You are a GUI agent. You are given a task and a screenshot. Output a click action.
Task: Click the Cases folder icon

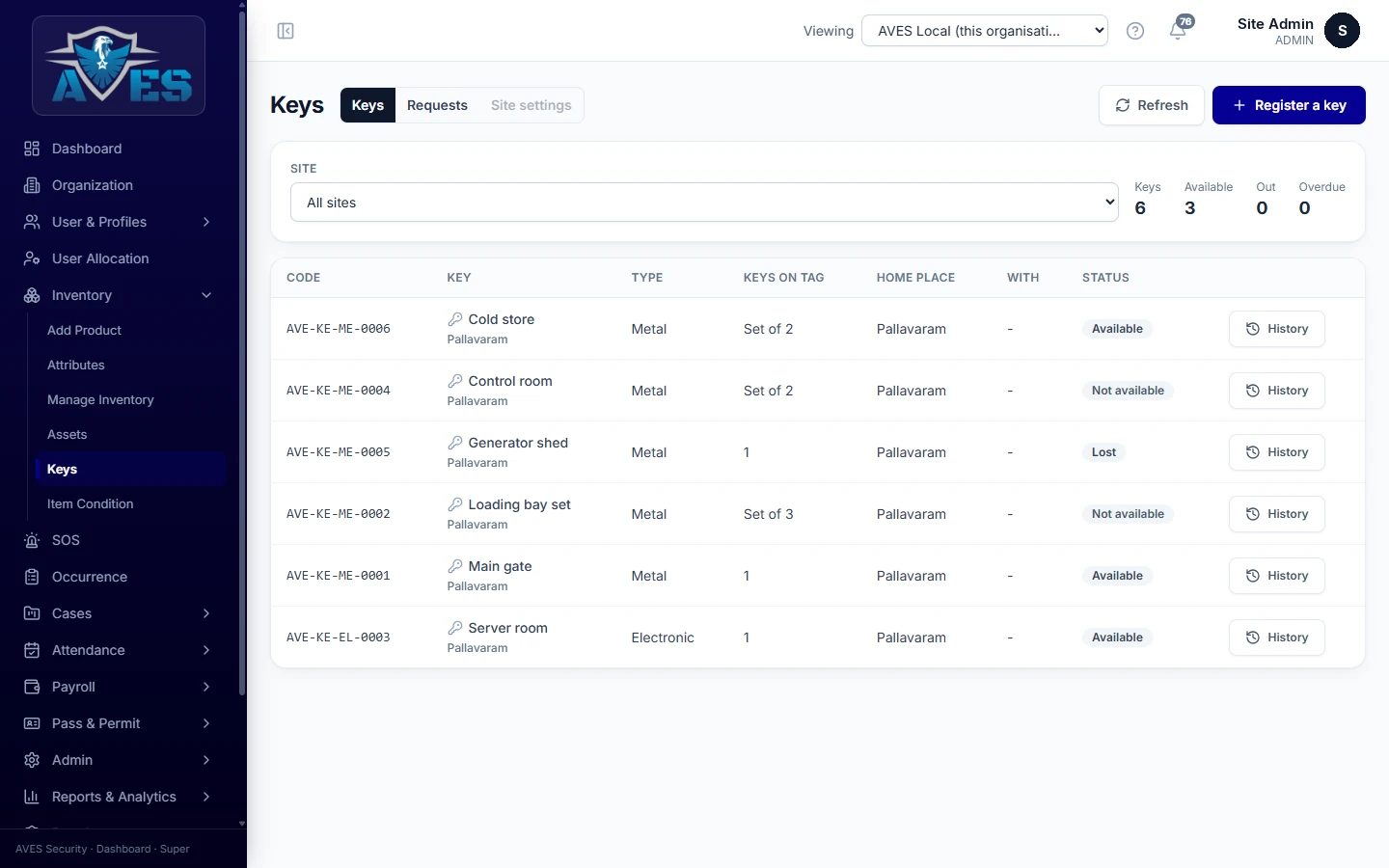click(x=32, y=613)
